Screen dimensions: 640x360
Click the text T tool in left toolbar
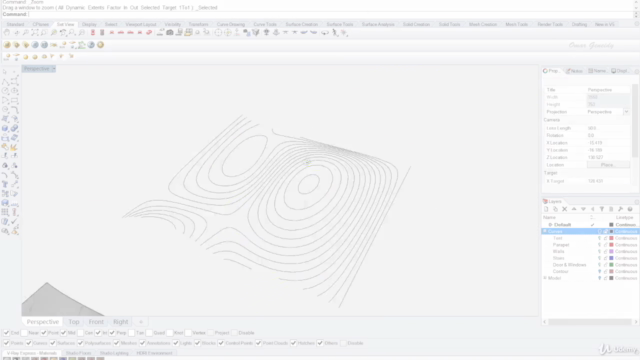[x=5, y=184]
